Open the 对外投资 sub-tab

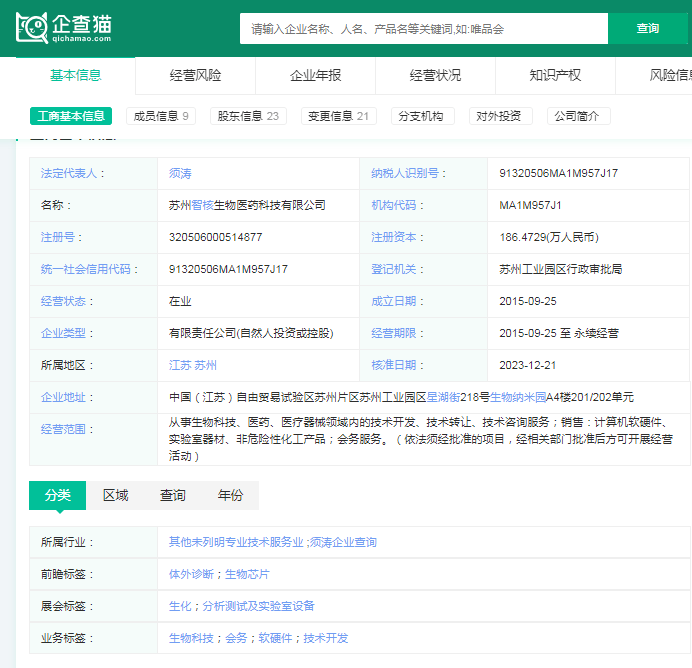tap(499, 116)
